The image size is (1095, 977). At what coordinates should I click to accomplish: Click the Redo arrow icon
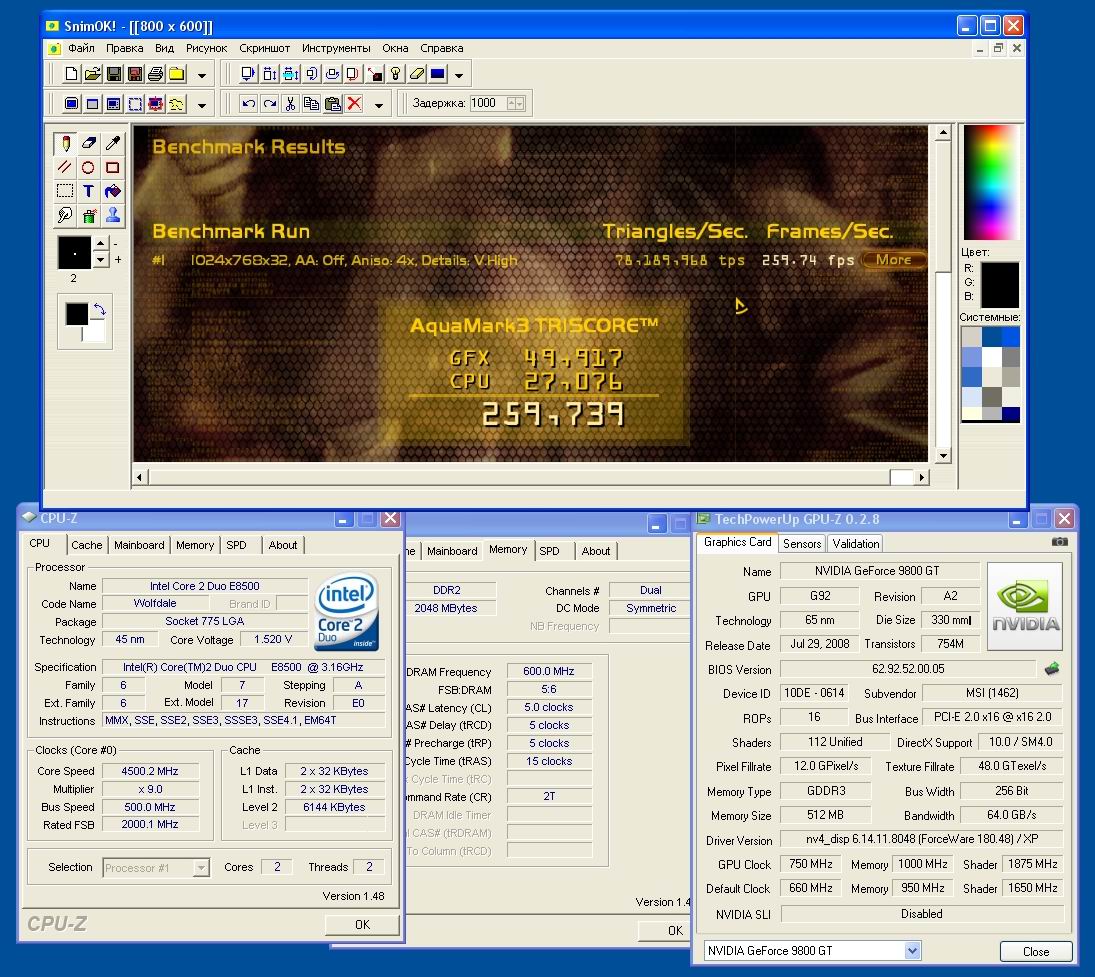[x=270, y=104]
